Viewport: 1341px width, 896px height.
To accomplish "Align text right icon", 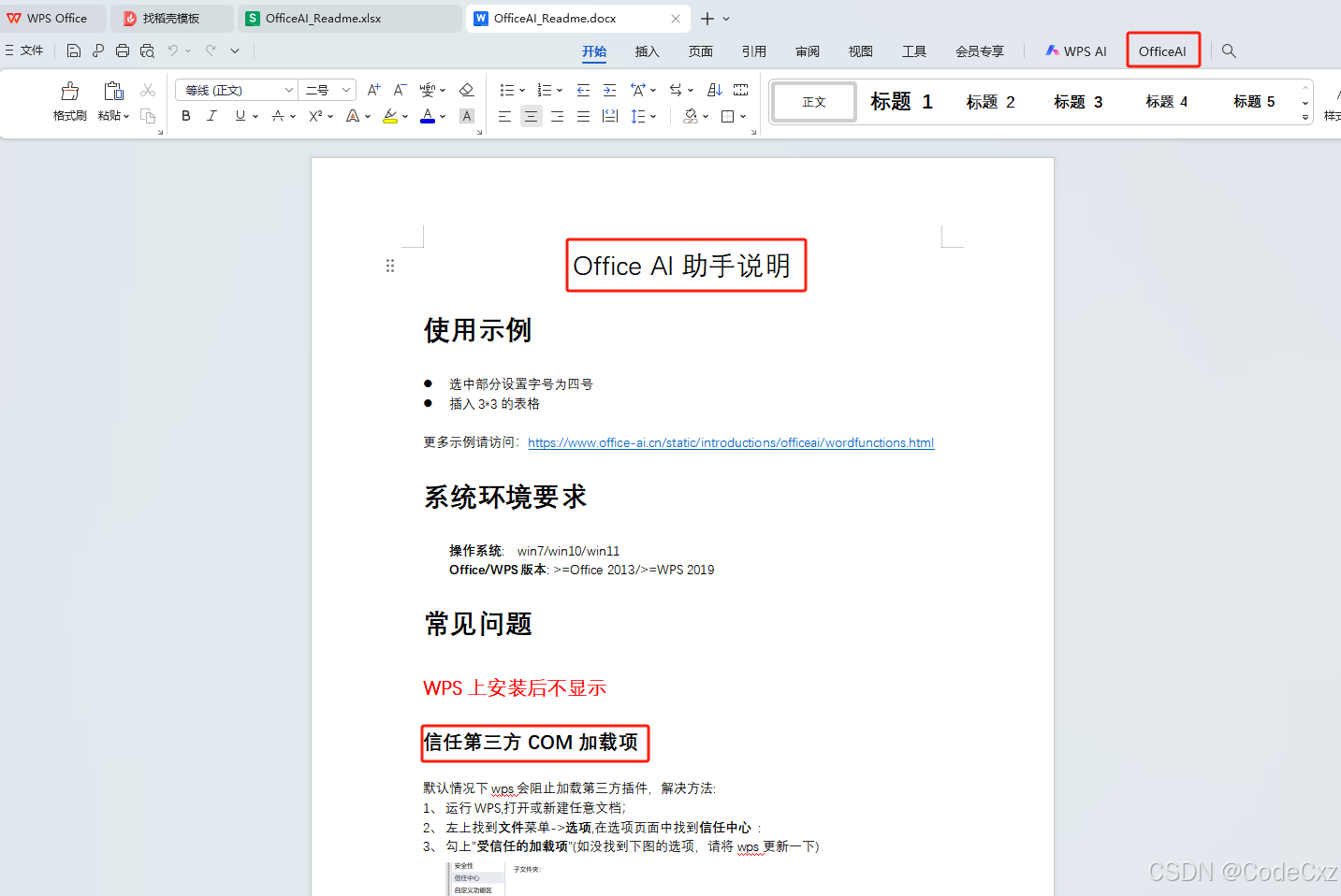I will pos(557,116).
